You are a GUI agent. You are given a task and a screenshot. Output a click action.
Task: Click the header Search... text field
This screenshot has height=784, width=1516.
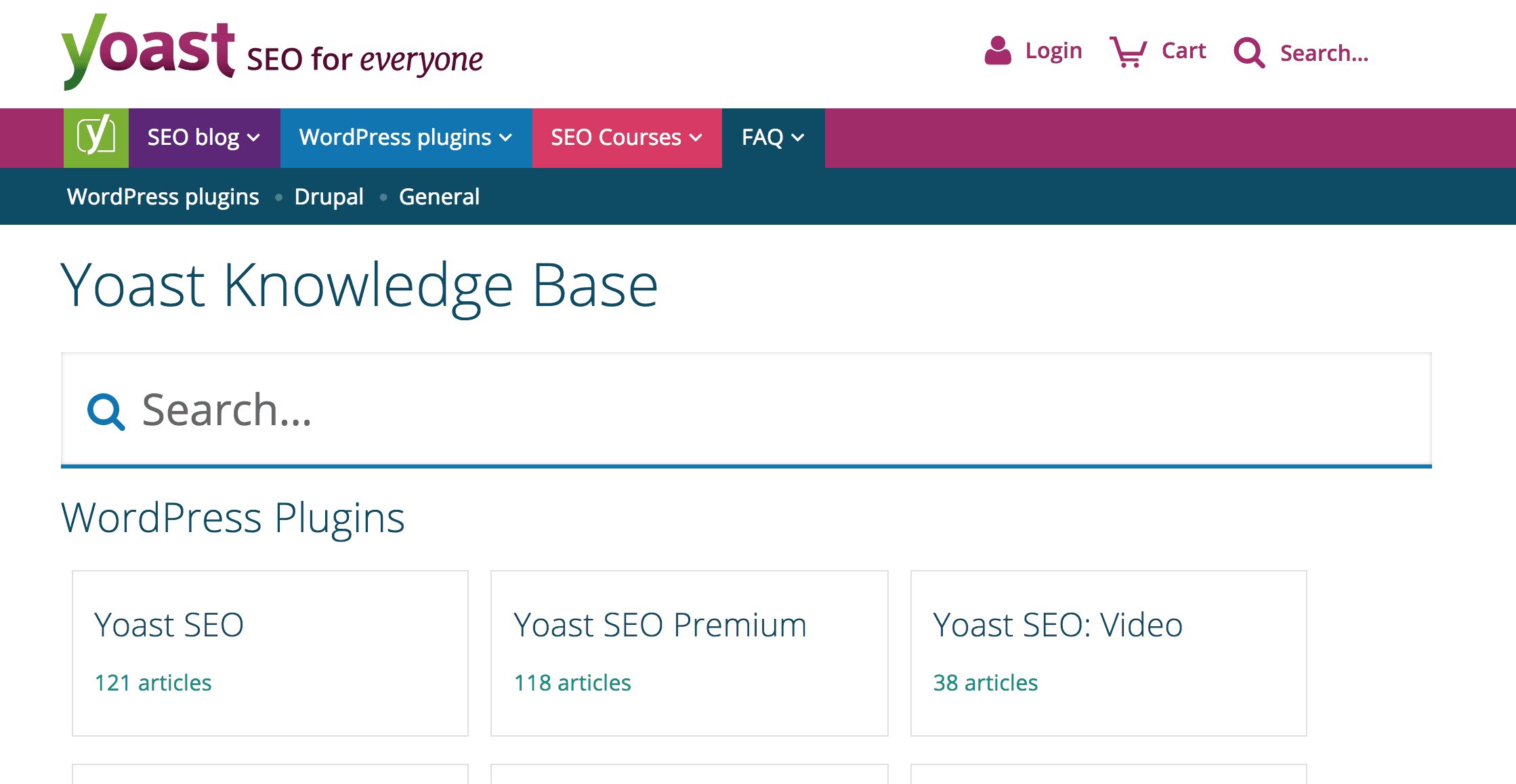[1324, 53]
